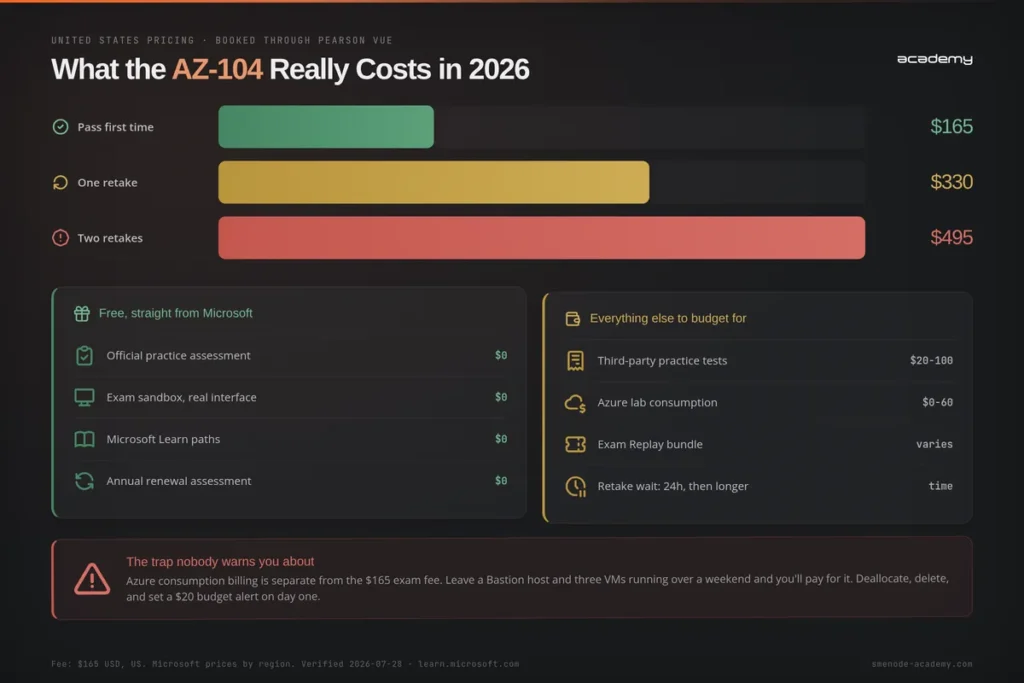The width and height of the screenshot is (1024, 683).
Task: Click the warning triangle icon in the trap box
Action: tap(92, 579)
